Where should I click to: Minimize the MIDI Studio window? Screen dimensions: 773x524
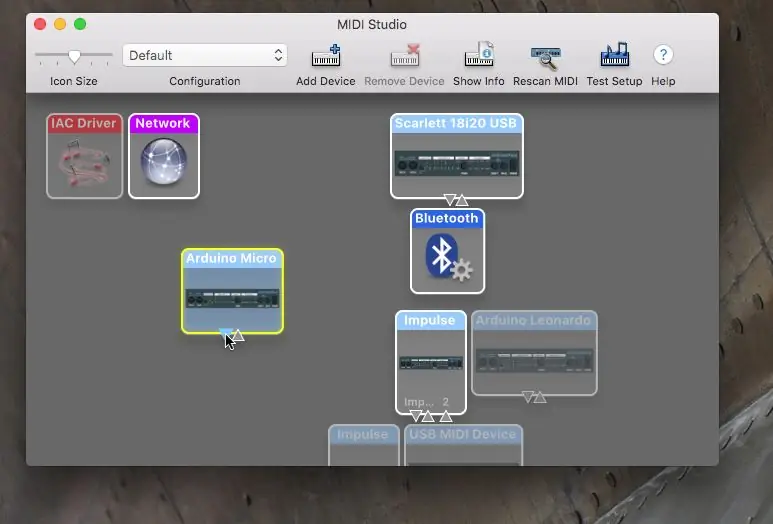(60, 24)
